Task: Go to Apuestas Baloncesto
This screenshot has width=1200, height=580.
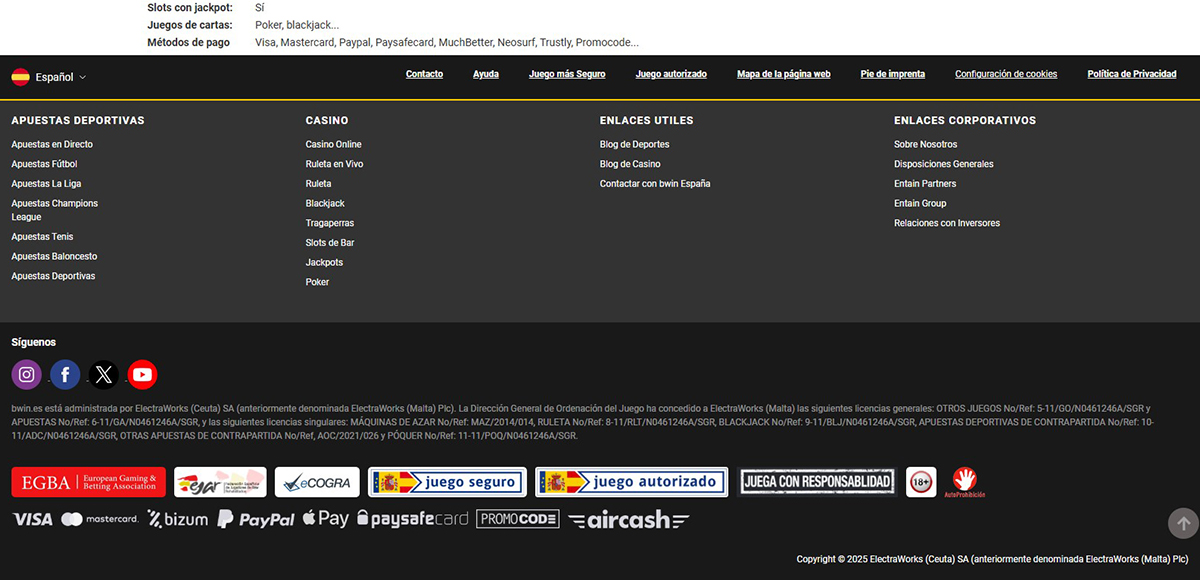Action: tap(54, 256)
